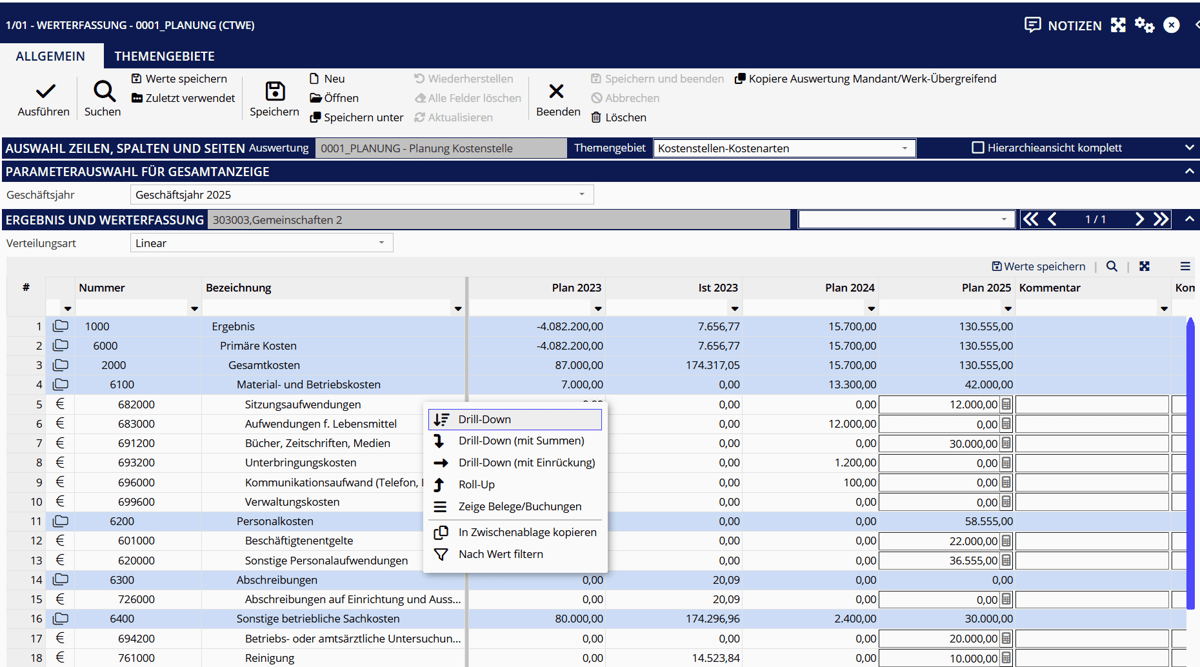Image resolution: width=1200 pixels, height=667 pixels.
Task: Click the Suchen magnifier icon
Action: tap(103, 92)
